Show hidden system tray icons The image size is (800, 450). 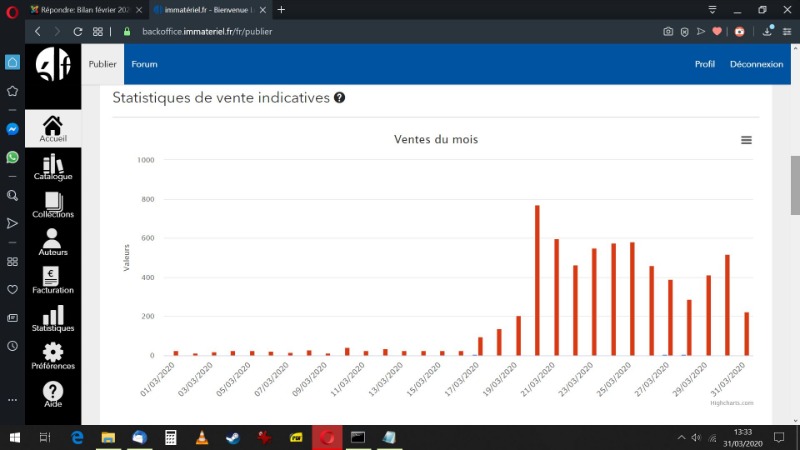point(680,438)
